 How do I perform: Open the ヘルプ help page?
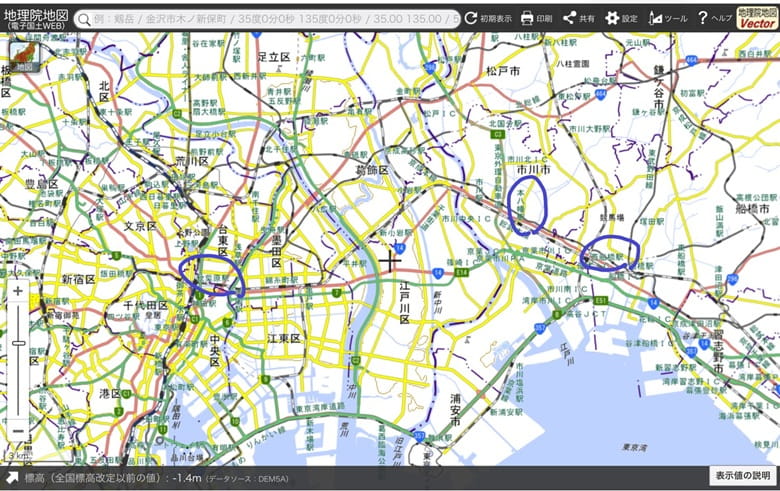pos(714,17)
